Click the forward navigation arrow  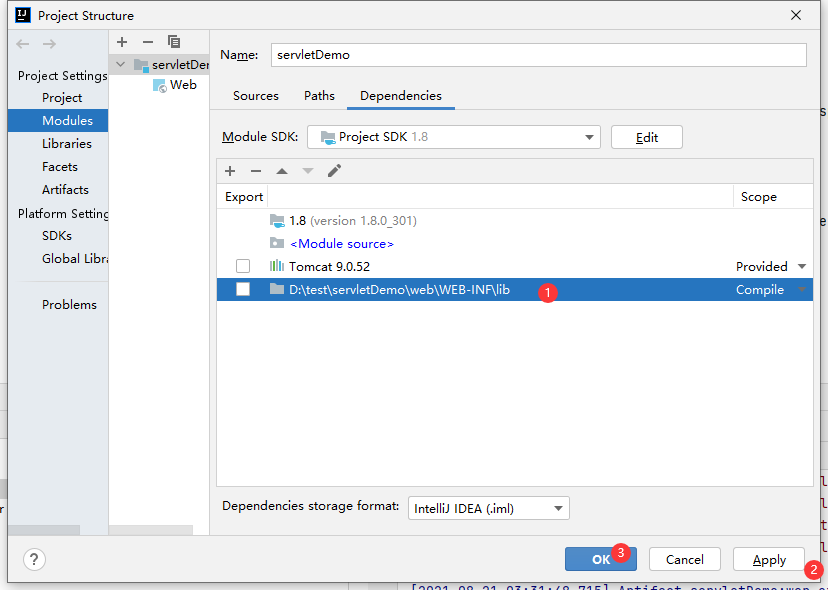pos(49,44)
